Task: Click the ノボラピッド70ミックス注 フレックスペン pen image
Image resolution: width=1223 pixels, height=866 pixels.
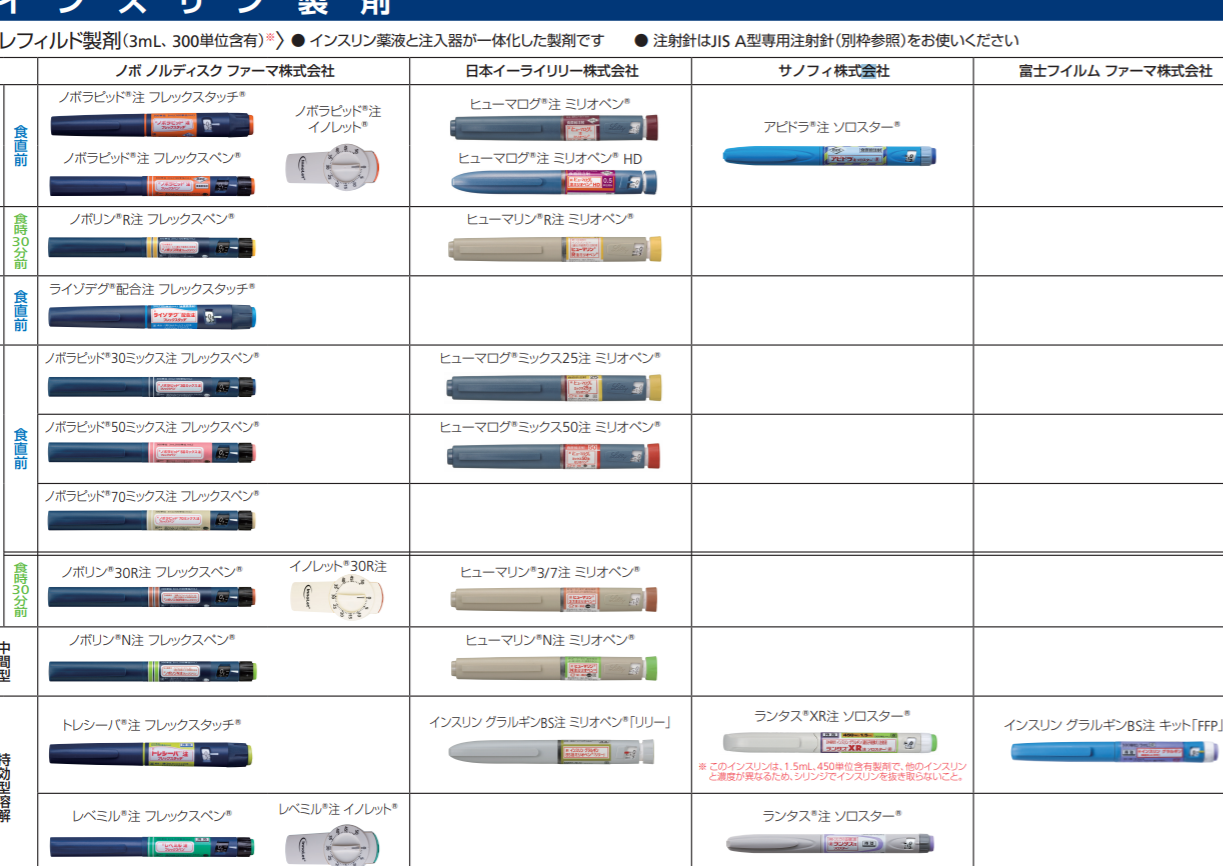Action: [152, 520]
